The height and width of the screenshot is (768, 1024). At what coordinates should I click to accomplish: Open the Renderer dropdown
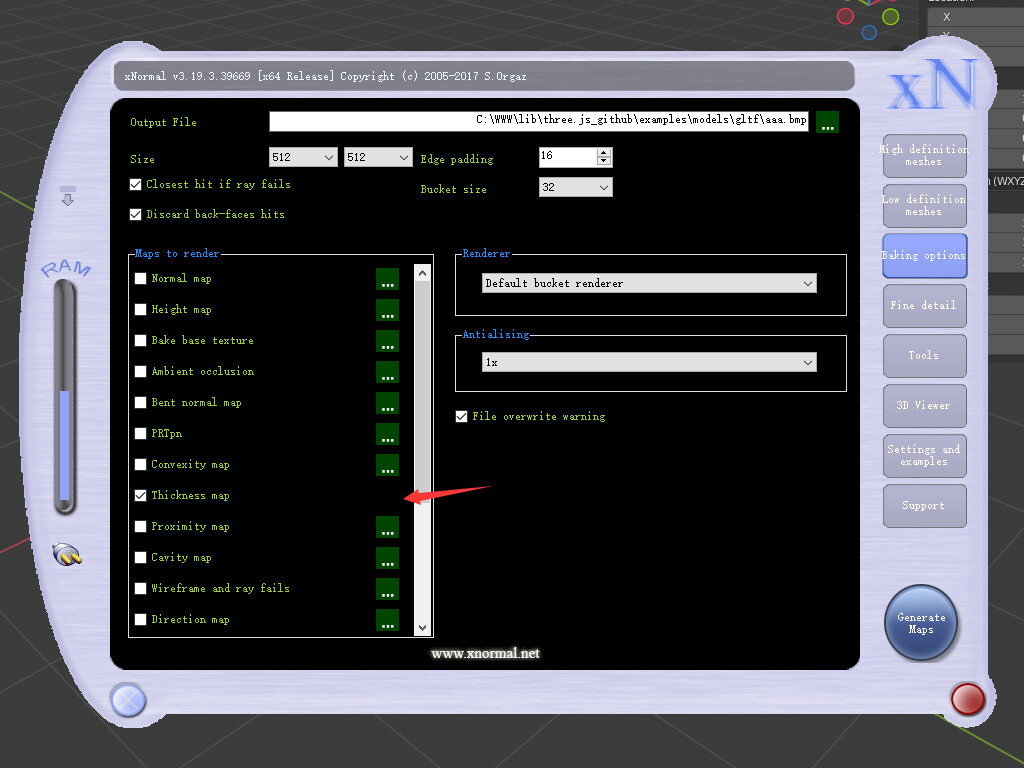(x=649, y=283)
